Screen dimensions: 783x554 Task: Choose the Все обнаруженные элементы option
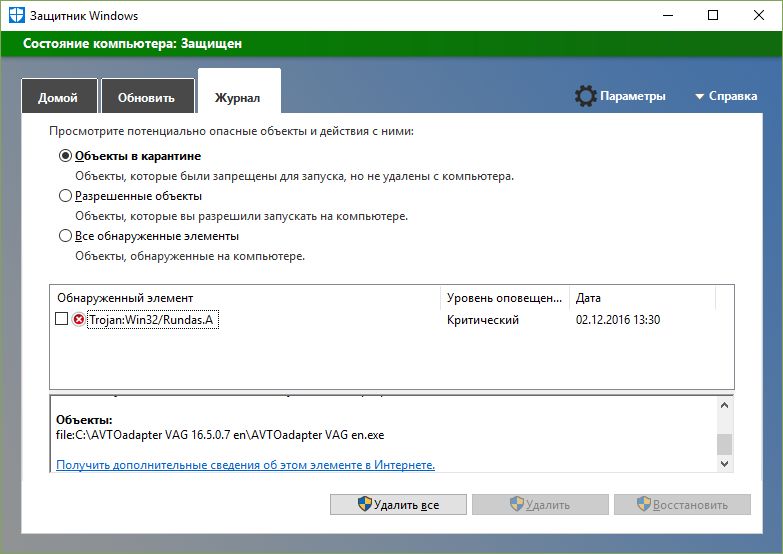tap(66, 236)
